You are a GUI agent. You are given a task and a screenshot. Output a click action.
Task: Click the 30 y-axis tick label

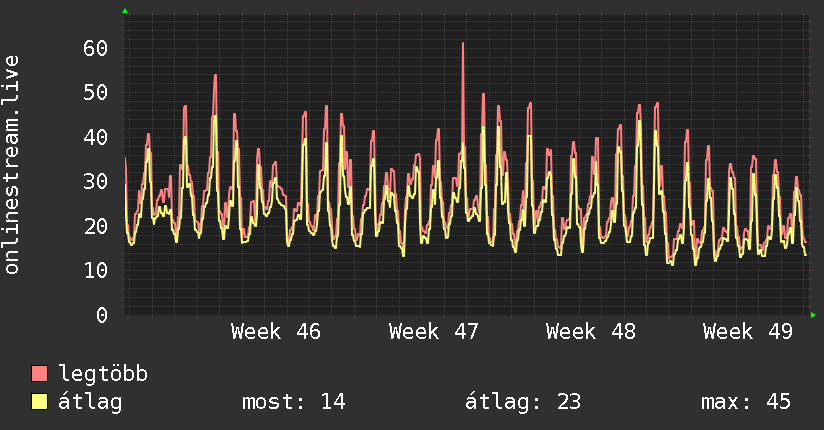tap(95, 182)
